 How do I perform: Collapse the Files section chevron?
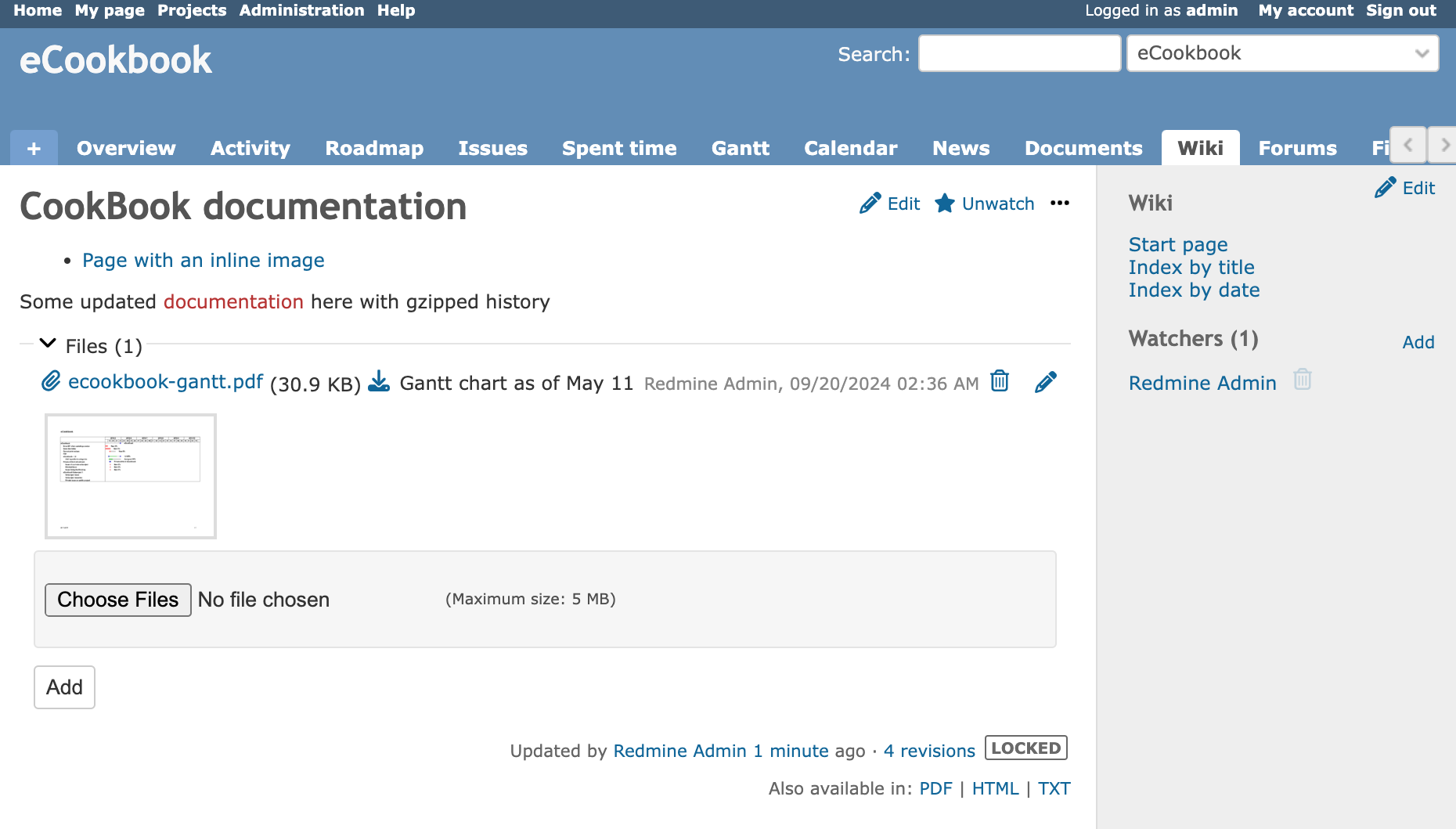pos(47,344)
